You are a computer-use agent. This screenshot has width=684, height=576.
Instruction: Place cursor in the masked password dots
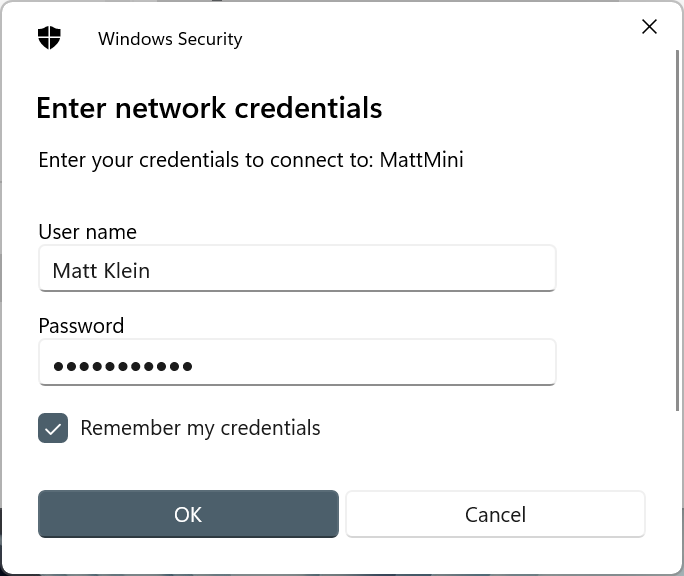(122, 366)
